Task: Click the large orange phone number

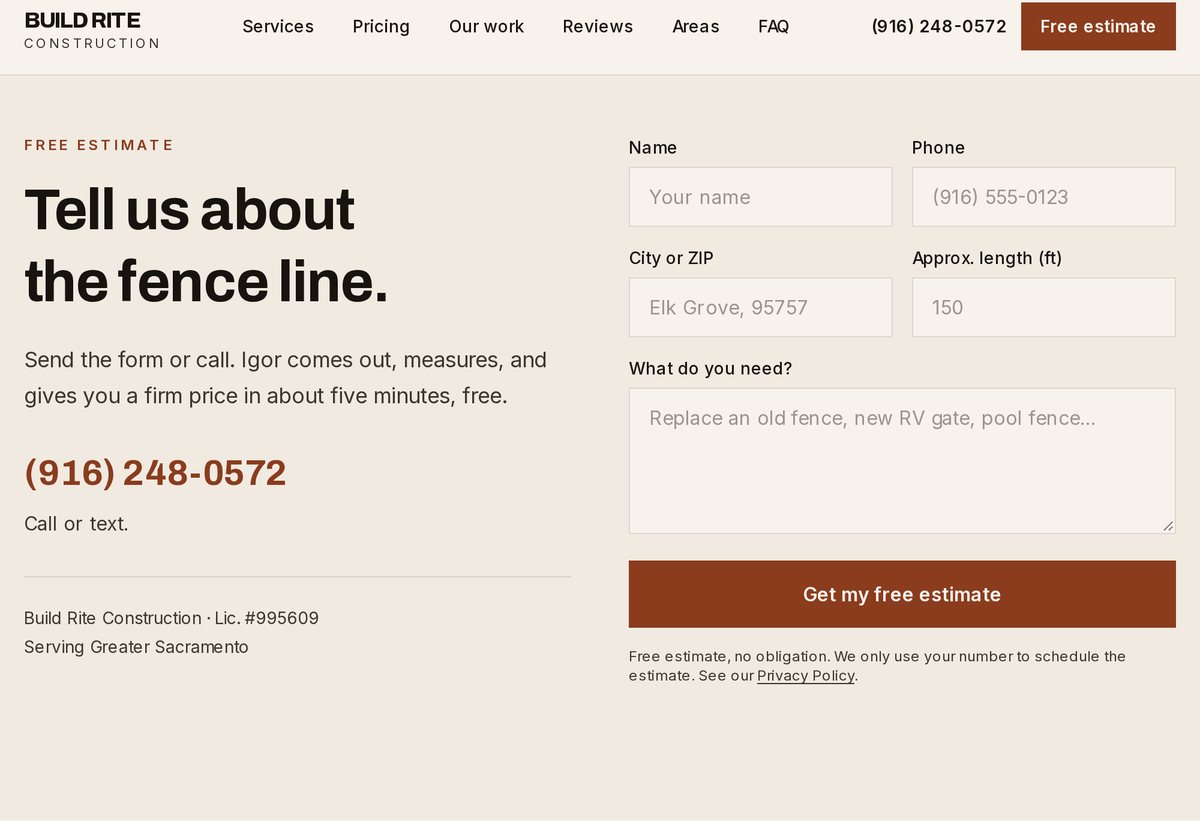Action: click(155, 473)
